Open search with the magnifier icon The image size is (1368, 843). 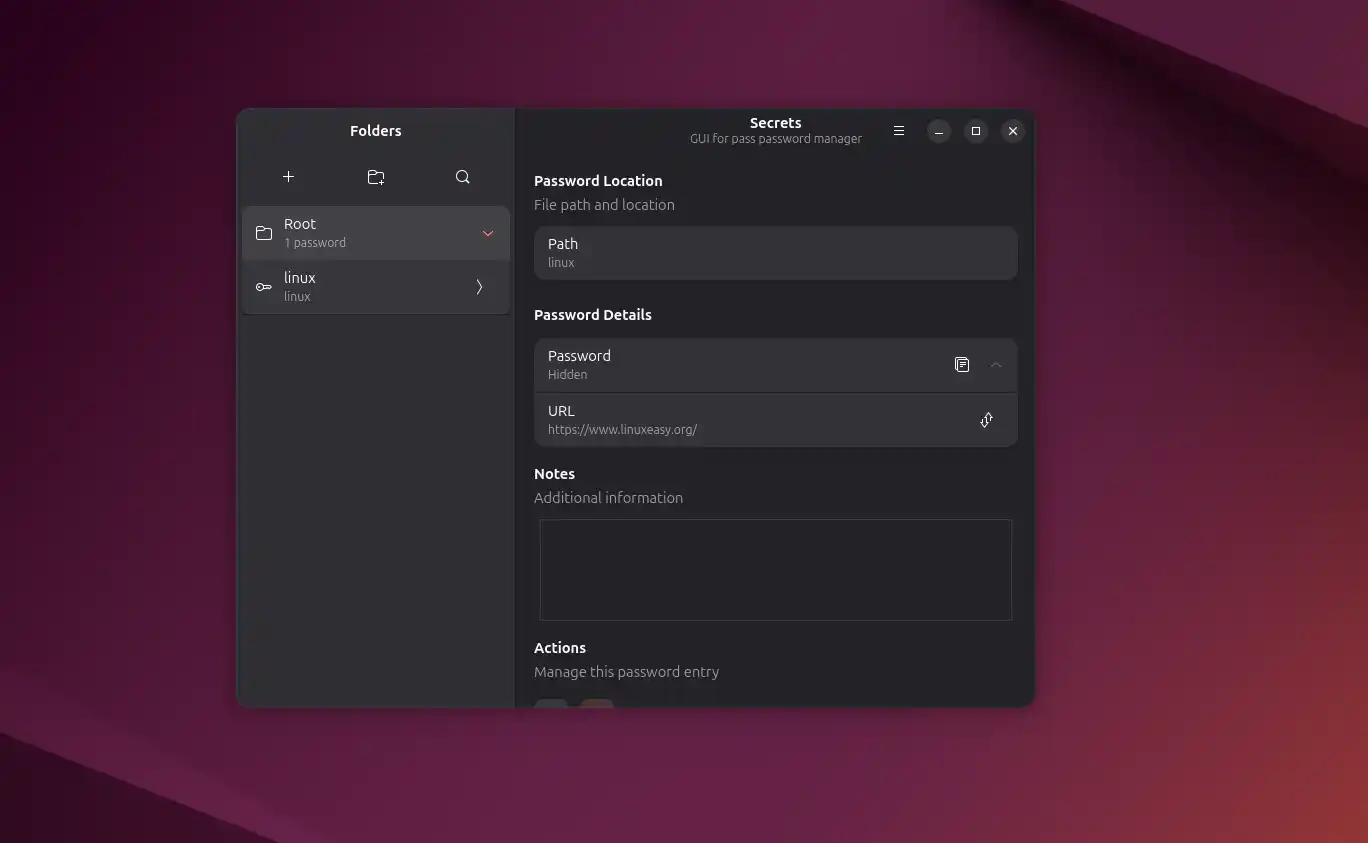(x=462, y=177)
